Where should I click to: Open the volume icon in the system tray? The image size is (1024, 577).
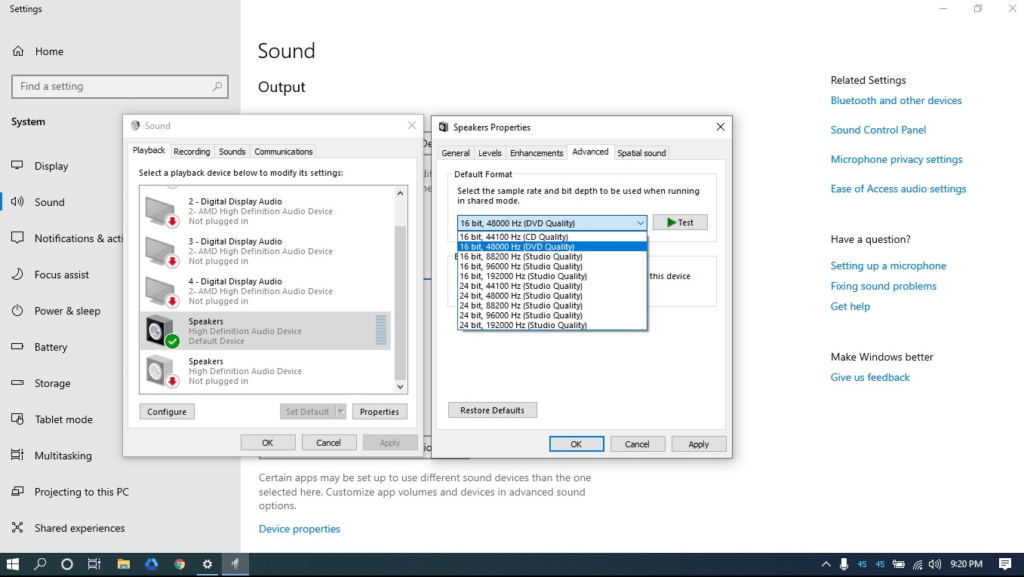pyautogui.click(x=934, y=564)
